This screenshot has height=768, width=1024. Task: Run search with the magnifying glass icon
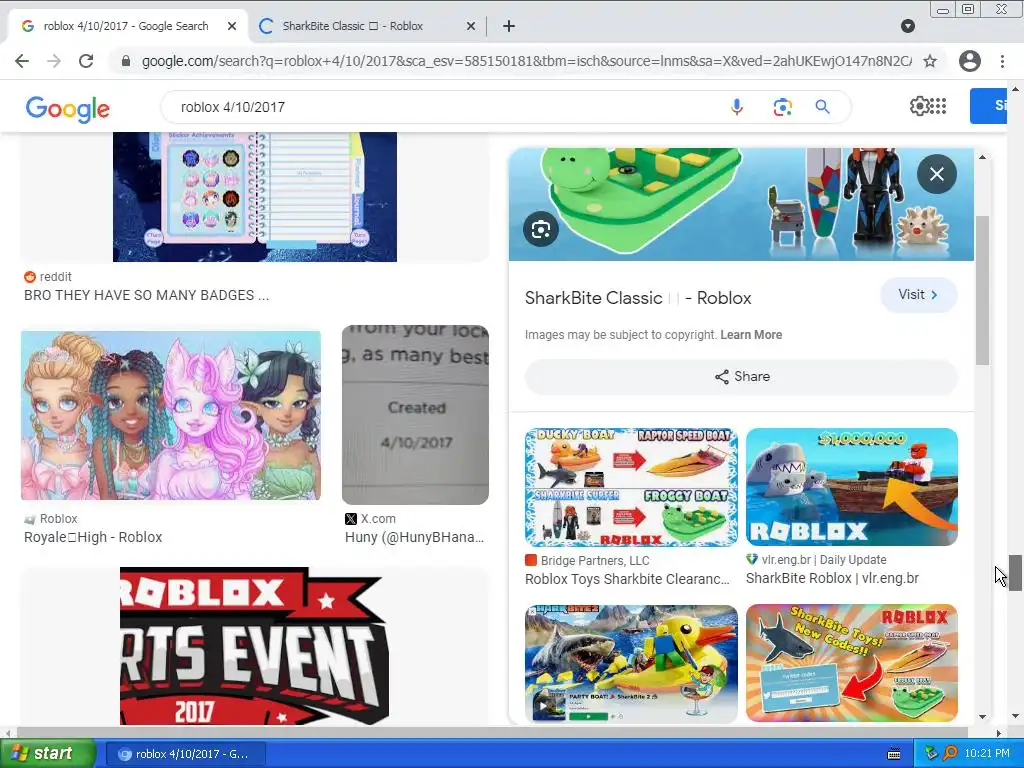click(822, 107)
